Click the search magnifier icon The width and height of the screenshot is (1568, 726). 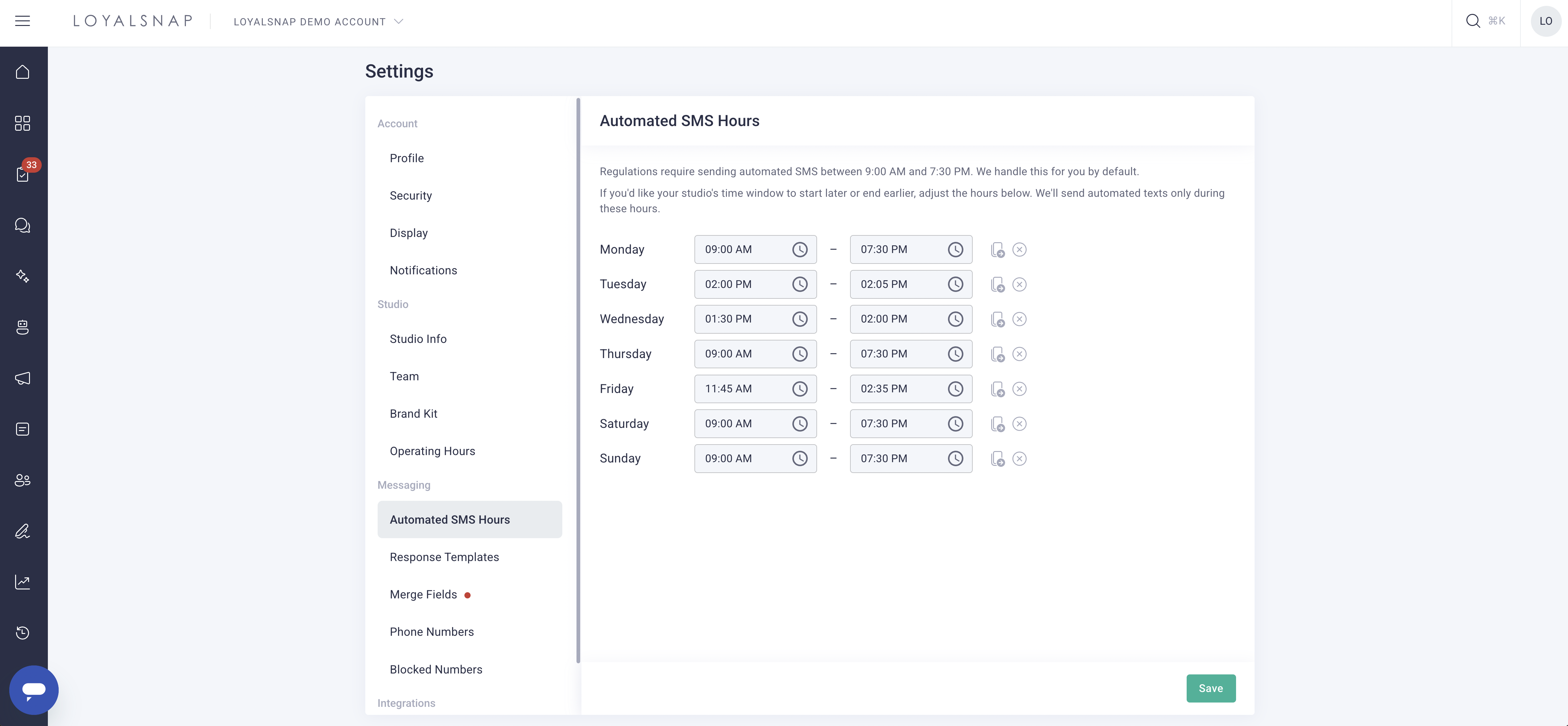pyautogui.click(x=1473, y=21)
